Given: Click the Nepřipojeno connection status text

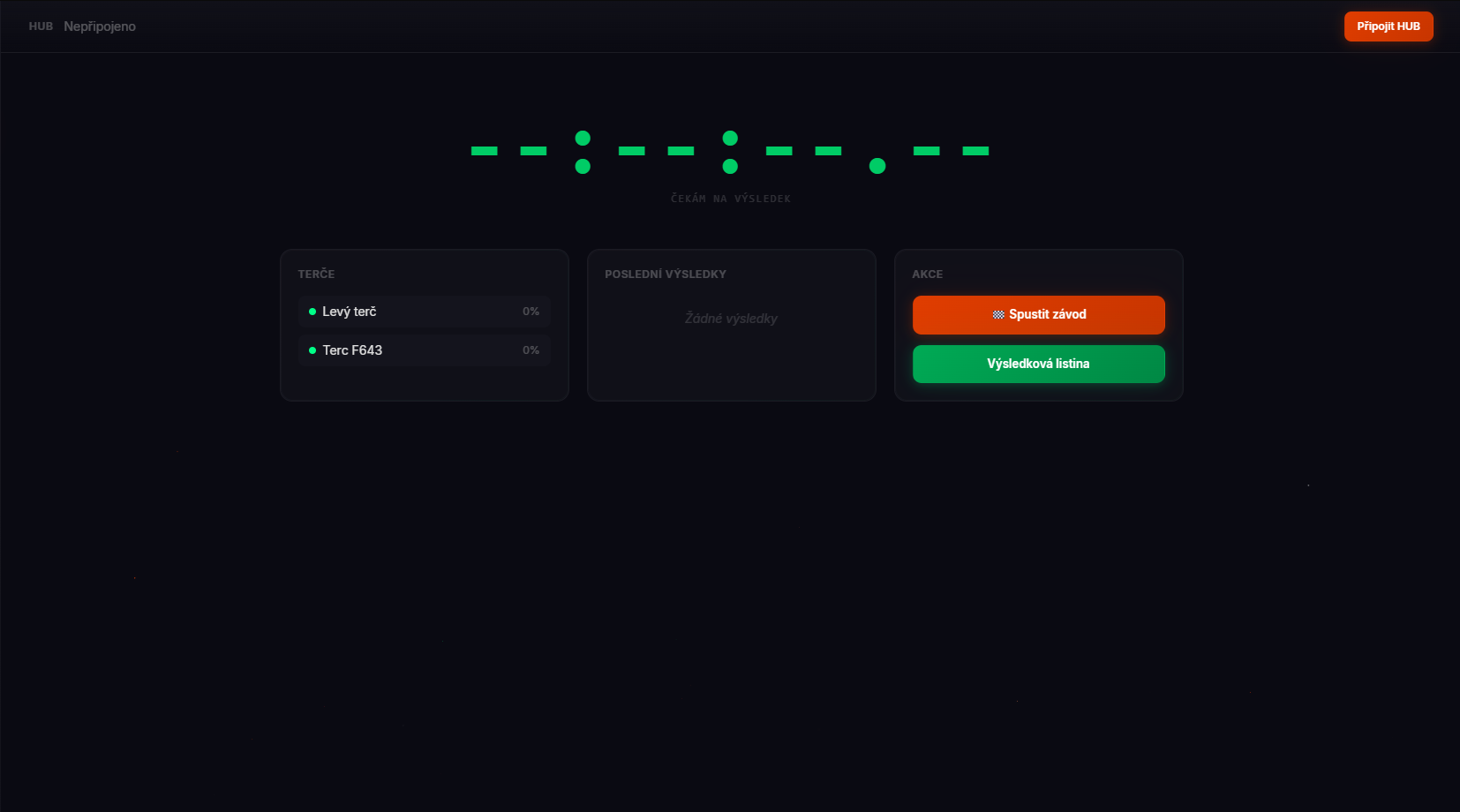Looking at the screenshot, I should [100, 26].
